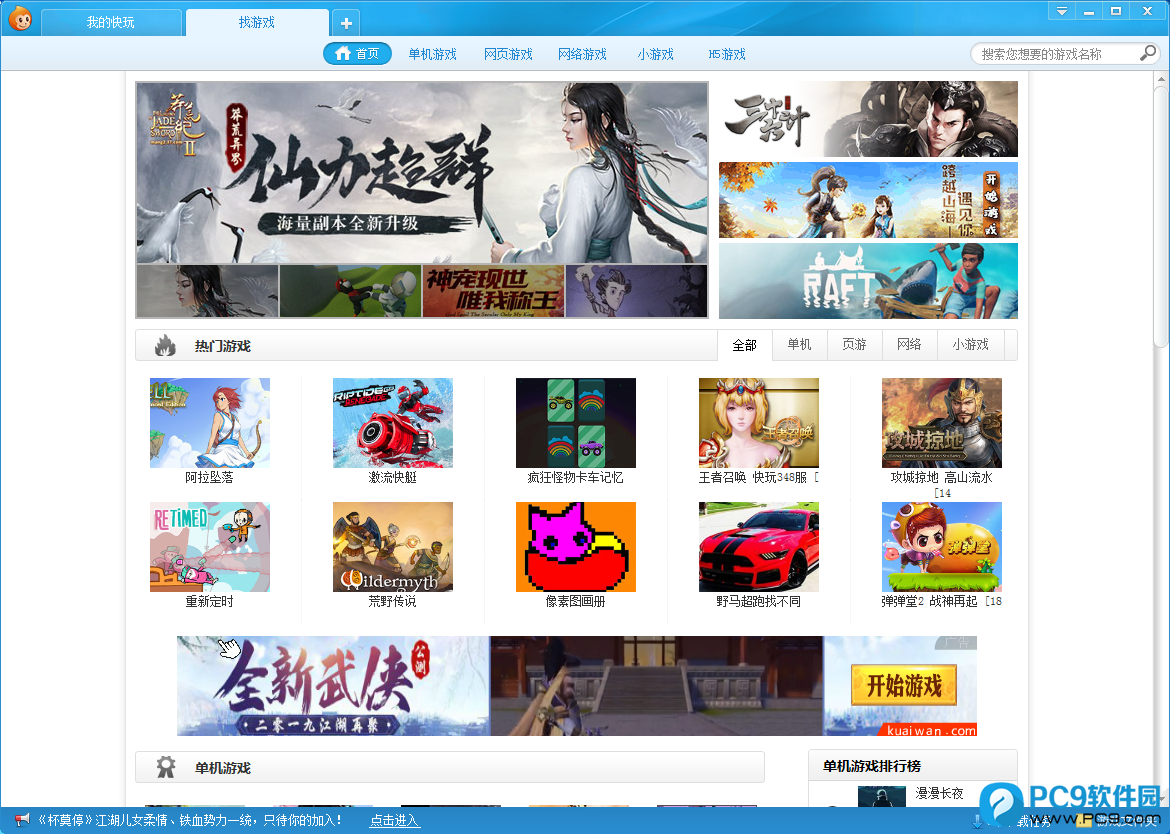Open 小游戏 navigation item
The height and width of the screenshot is (834, 1170).
click(x=655, y=54)
